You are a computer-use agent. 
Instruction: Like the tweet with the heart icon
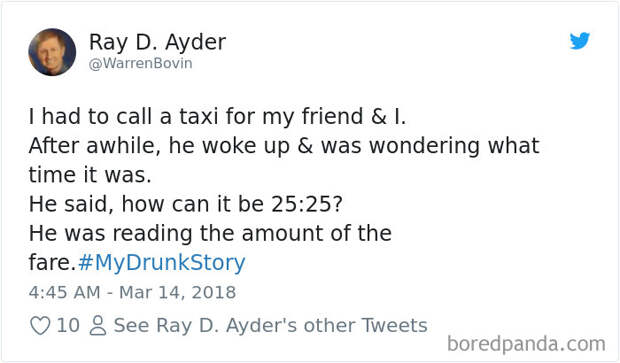pos(40,326)
